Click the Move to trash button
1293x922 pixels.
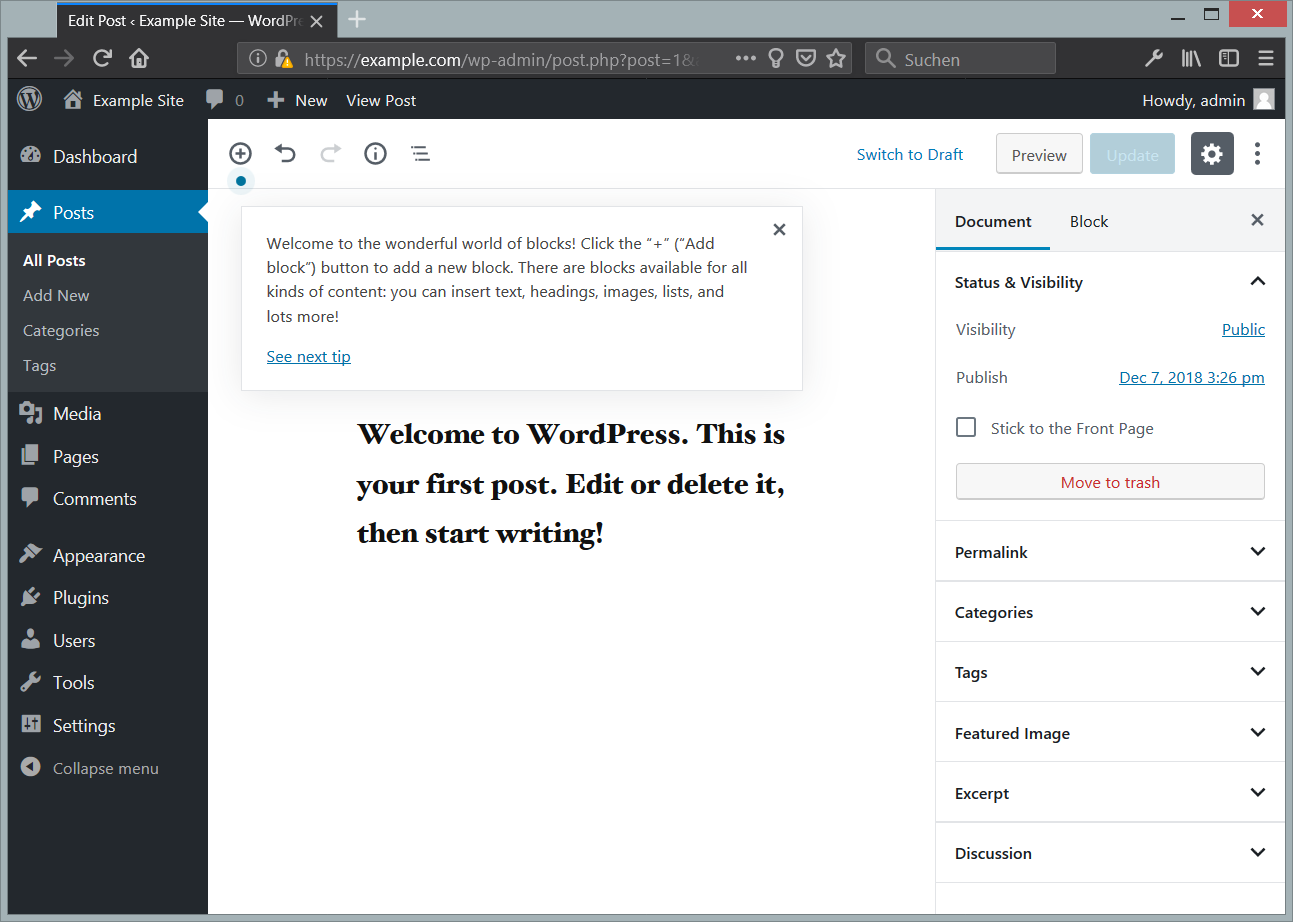click(1109, 482)
